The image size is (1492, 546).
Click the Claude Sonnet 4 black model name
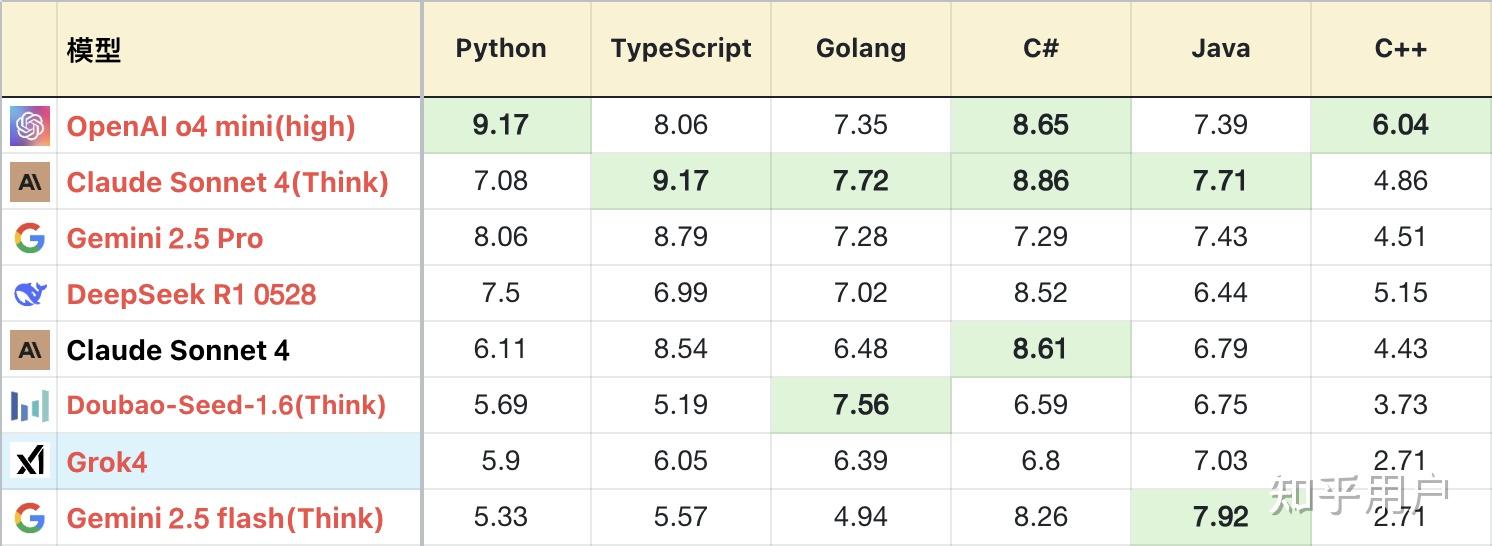(178, 350)
